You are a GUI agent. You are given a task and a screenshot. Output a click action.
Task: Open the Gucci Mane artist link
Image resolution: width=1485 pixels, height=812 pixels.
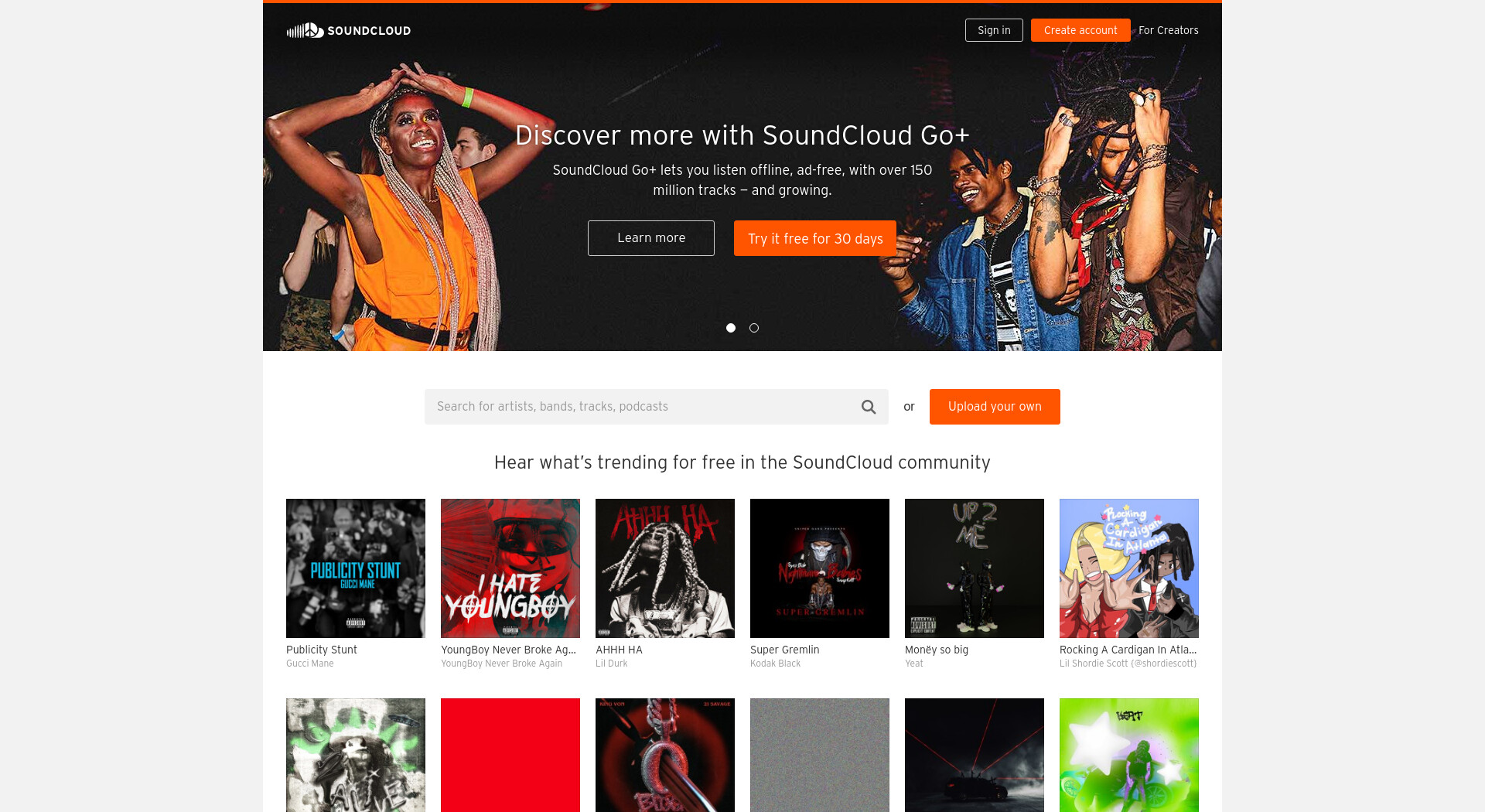310,664
